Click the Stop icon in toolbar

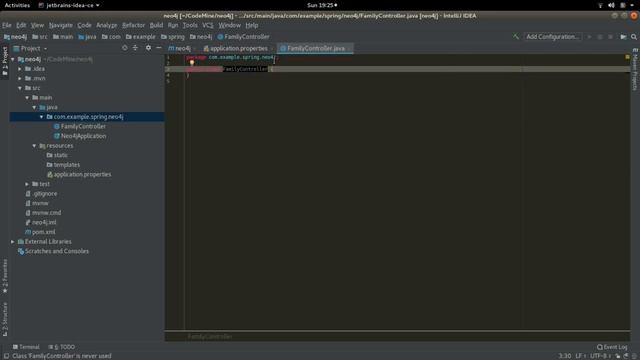pyautogui.click(x=611, y=37)
